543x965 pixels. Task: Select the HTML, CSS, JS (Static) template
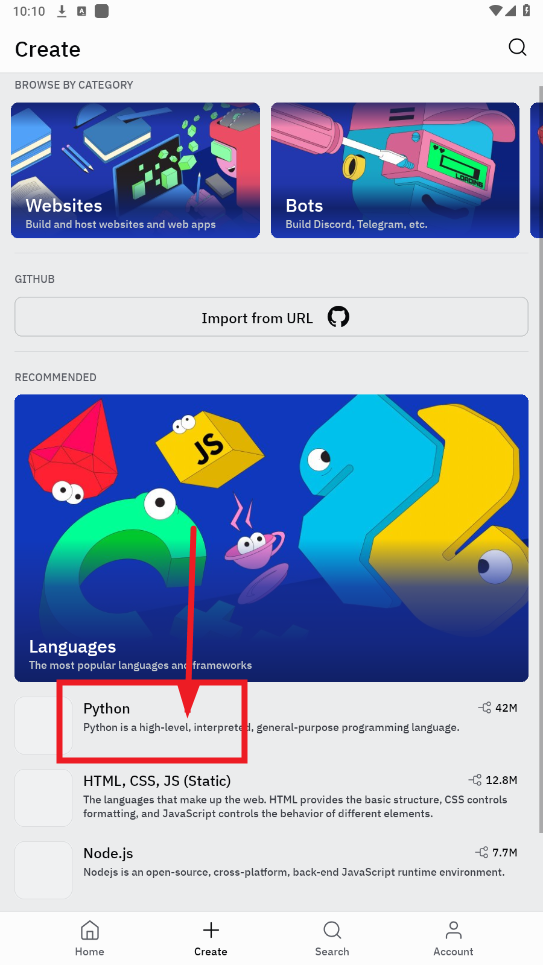(272, 798)
